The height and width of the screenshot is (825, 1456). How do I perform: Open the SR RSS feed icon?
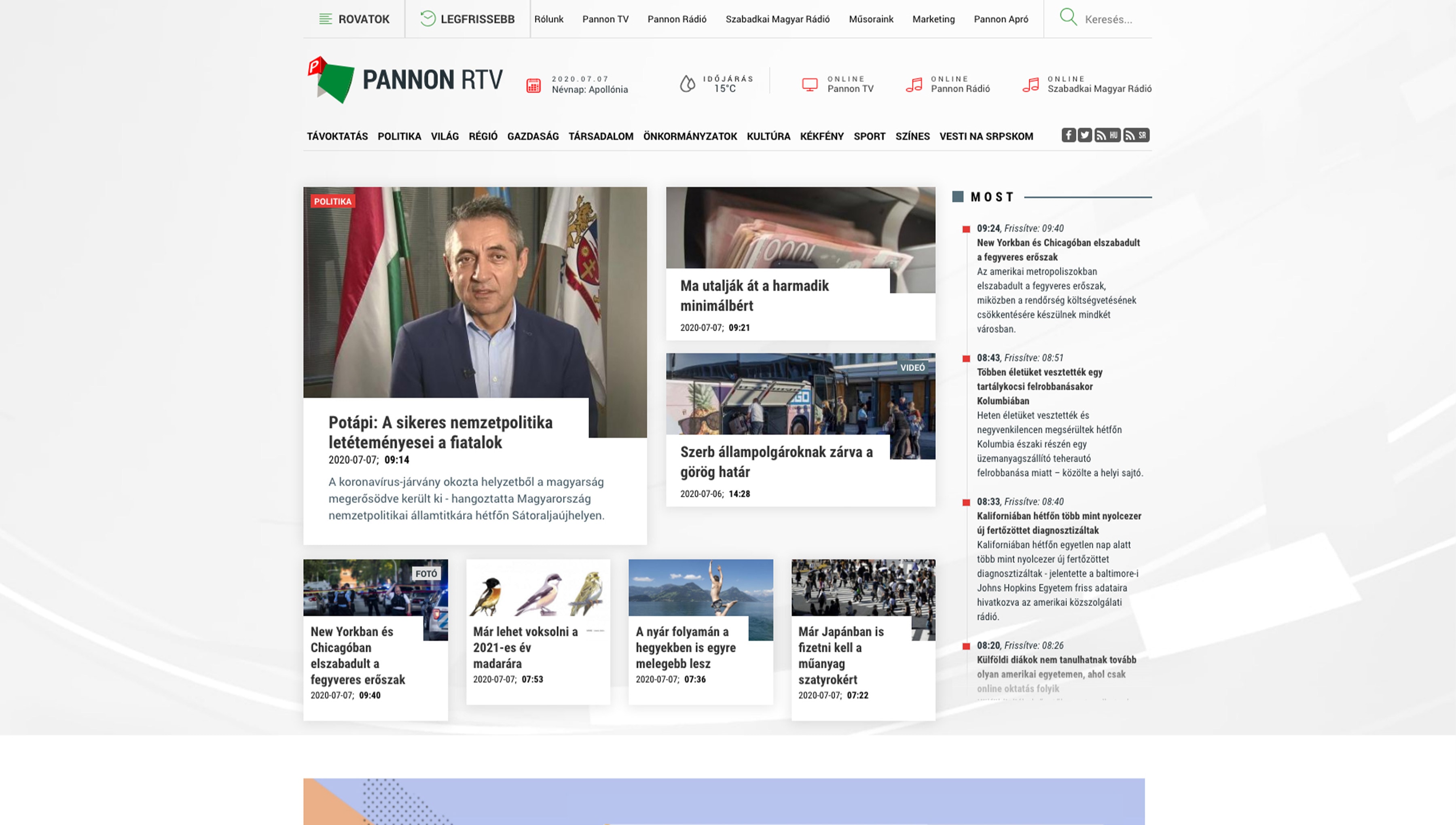1136,135
